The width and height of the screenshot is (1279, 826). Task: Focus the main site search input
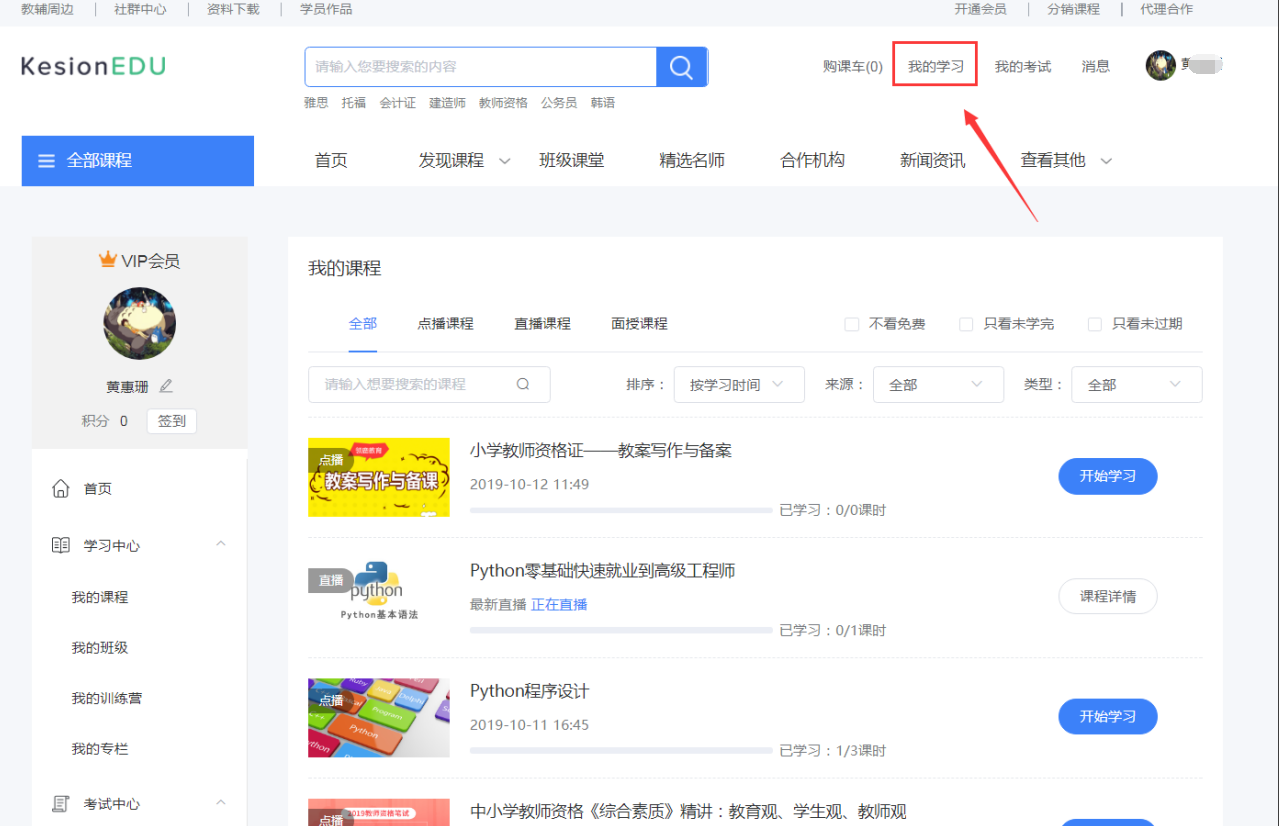(x=481, y=67)
